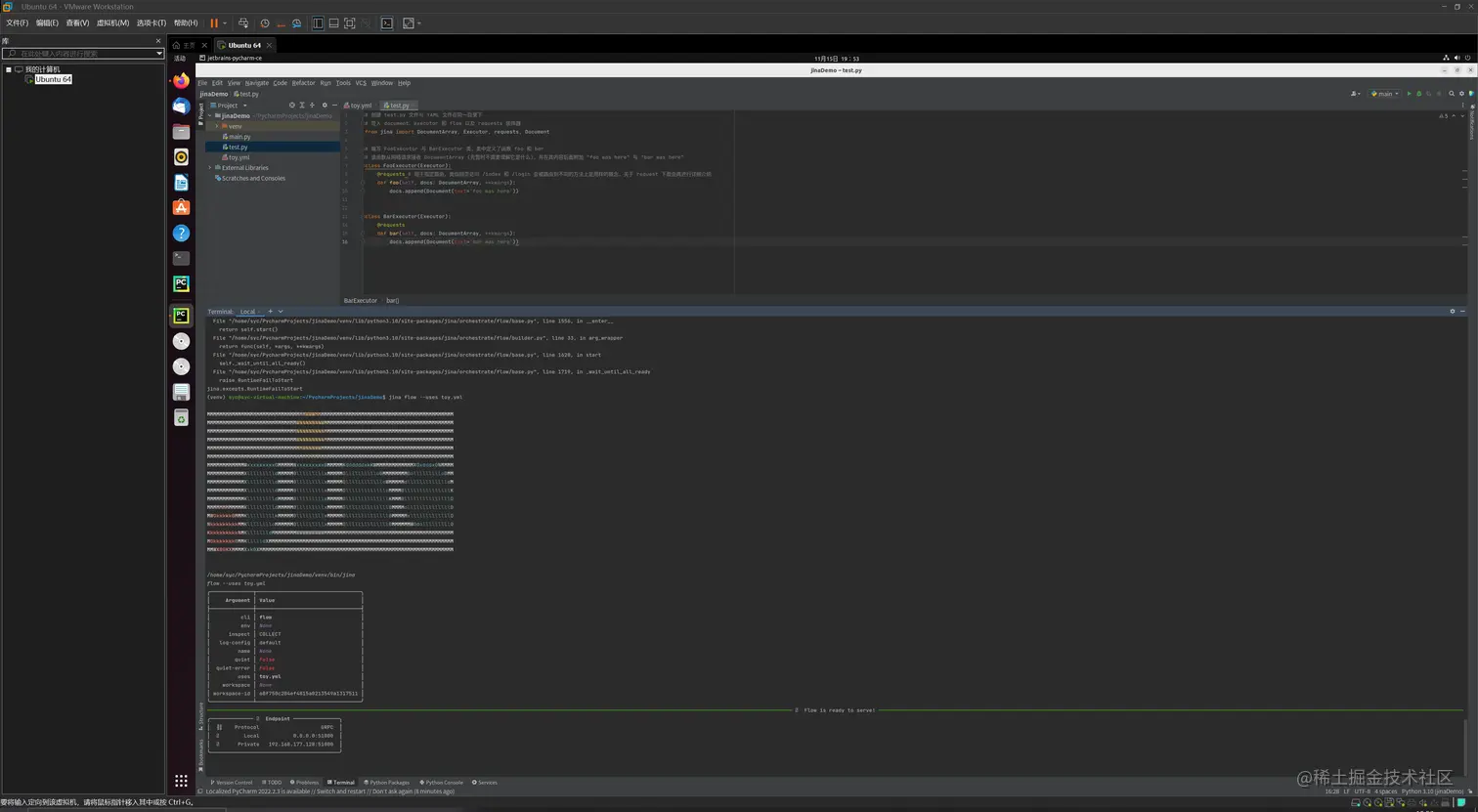Open VMware library search dropdown arrow
Viewport: 1478px width, 812px height.
click(159, 54)
